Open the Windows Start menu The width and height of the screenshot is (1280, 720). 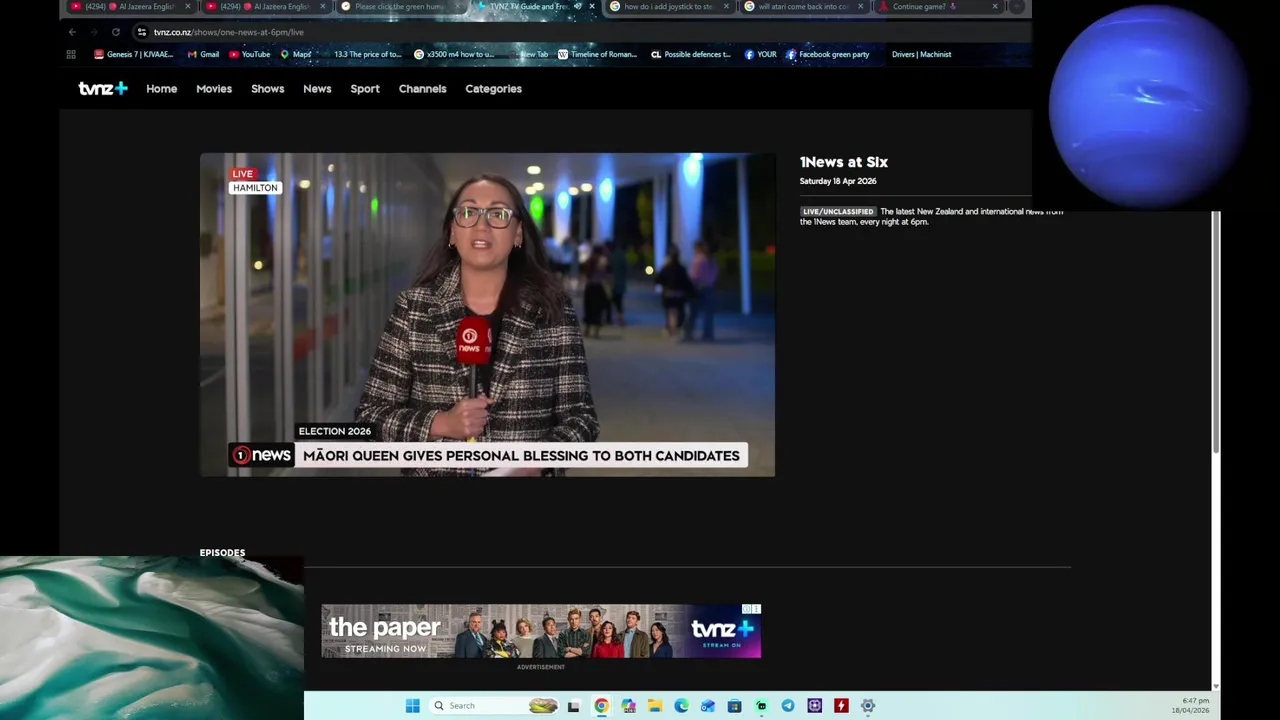(x=412, y=706)
